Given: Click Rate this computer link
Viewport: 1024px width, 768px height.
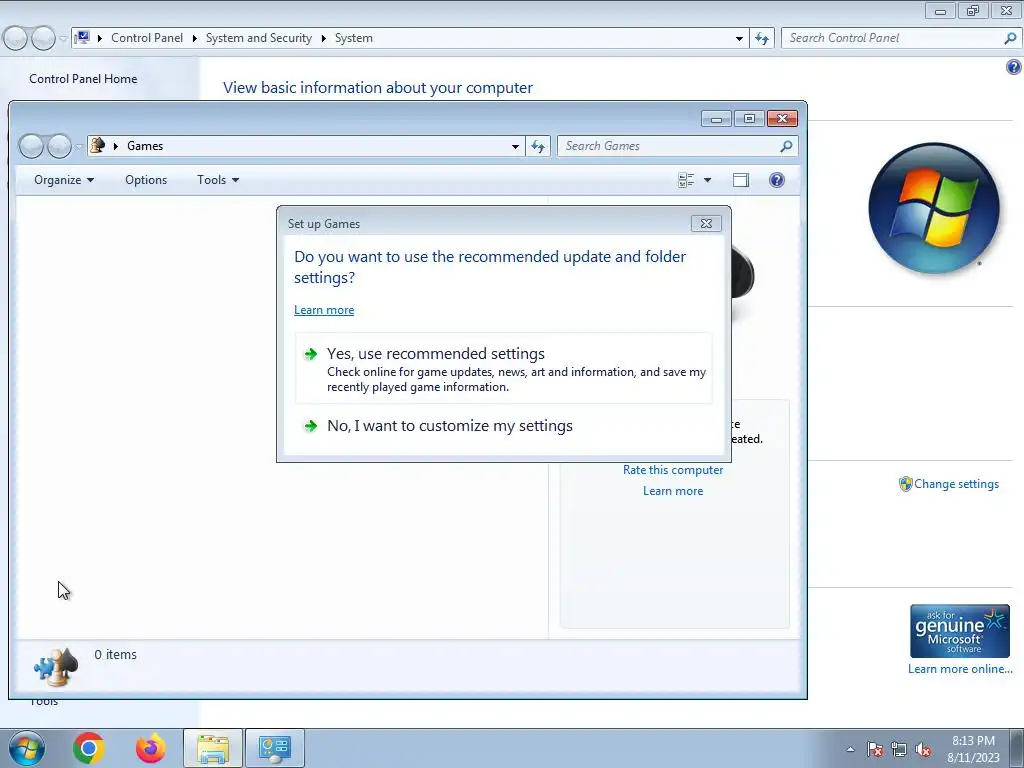Looking at the screenshot, I should [x=673, y=470].
